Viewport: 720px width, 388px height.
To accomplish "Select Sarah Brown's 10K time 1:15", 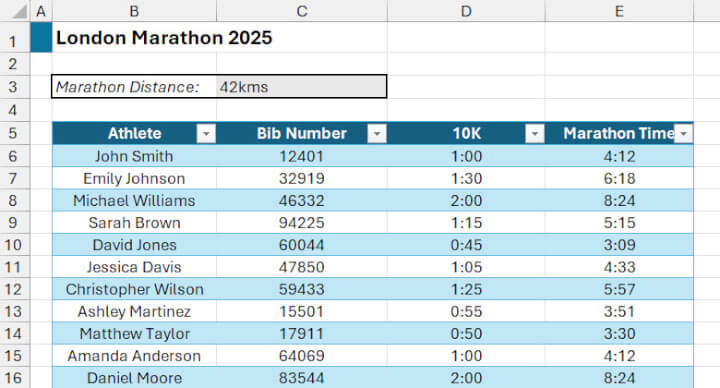I will (466, 223).
